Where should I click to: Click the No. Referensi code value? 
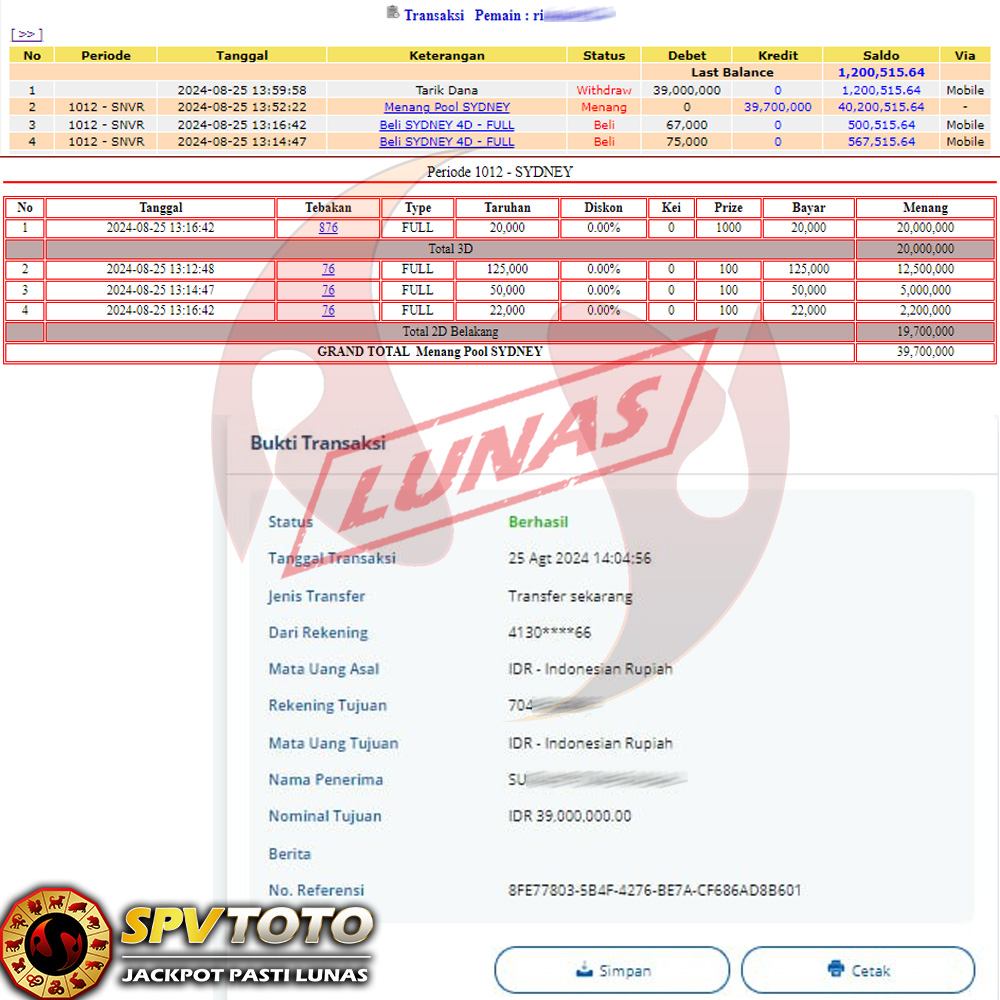654,890
